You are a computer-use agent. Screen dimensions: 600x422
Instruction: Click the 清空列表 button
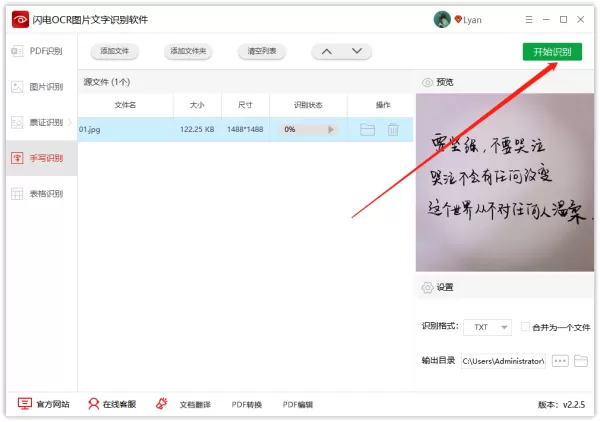pyautogui.click(x=261, y=51)
